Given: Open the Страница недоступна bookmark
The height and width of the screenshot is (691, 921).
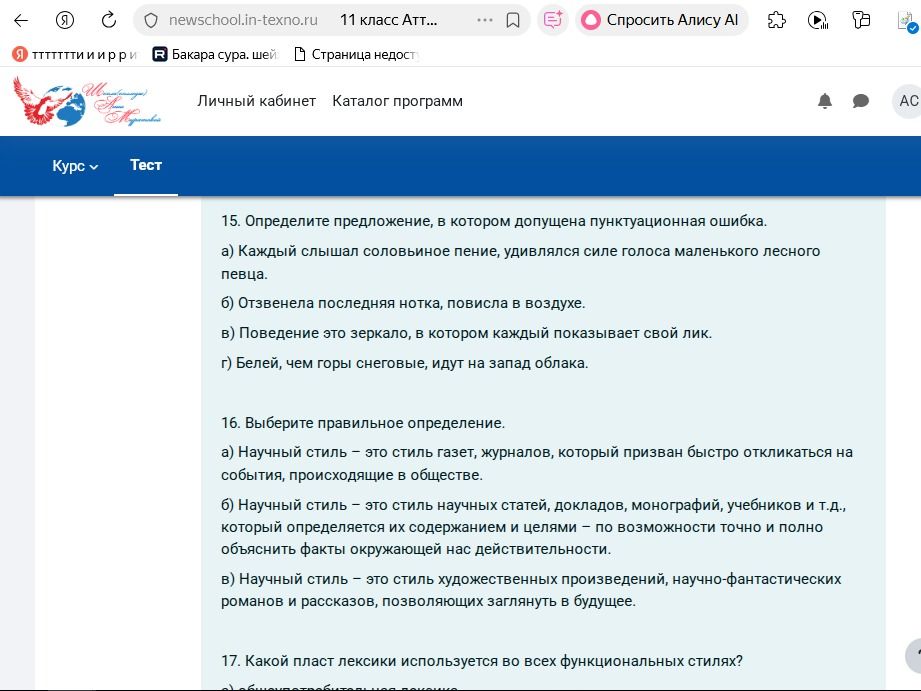Looking at the screenshot, I should 355,55.
